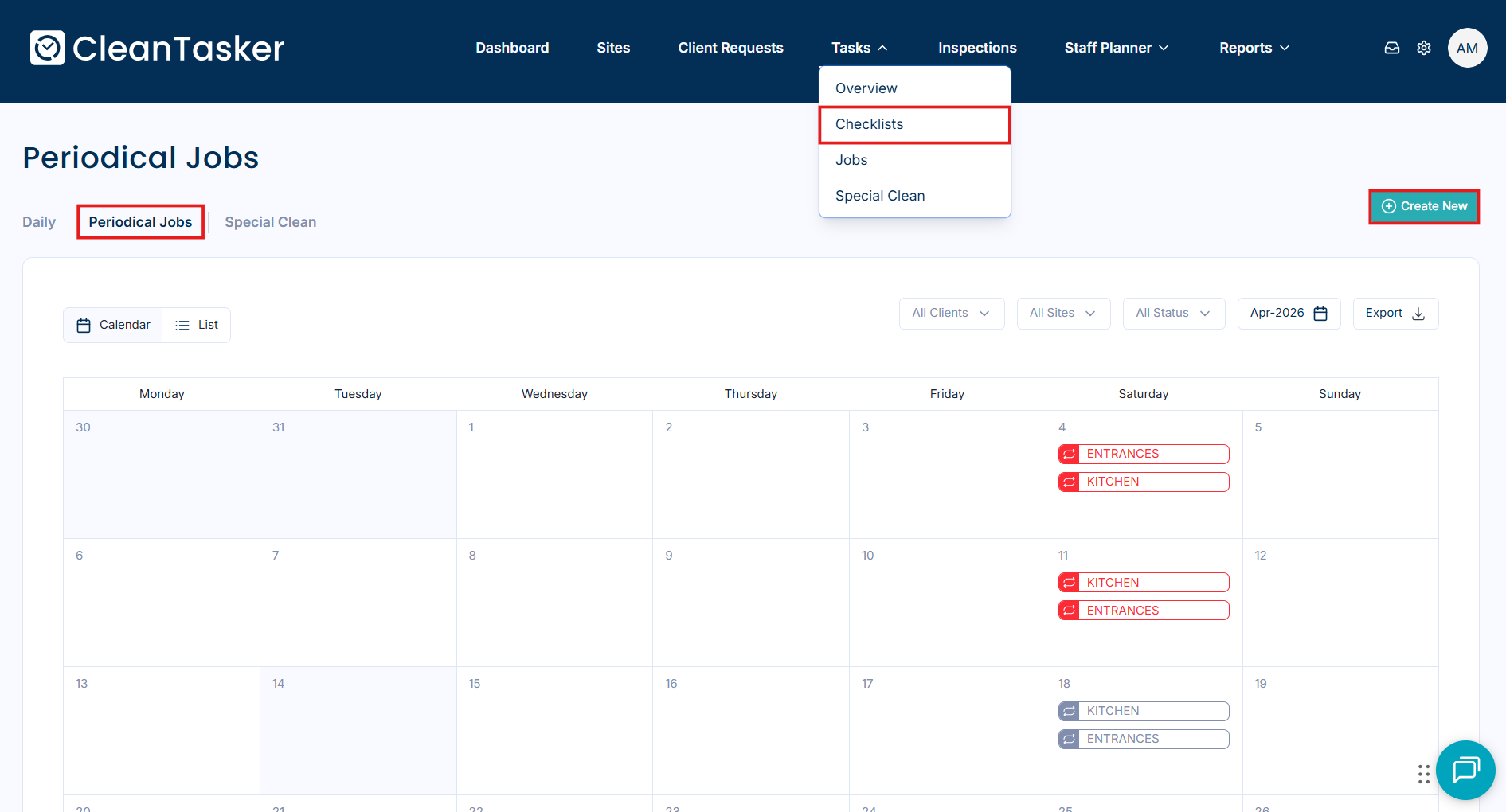The image size is (1506, 812).
Task: Open the chat support bubble
Action: click(1465, 770)
